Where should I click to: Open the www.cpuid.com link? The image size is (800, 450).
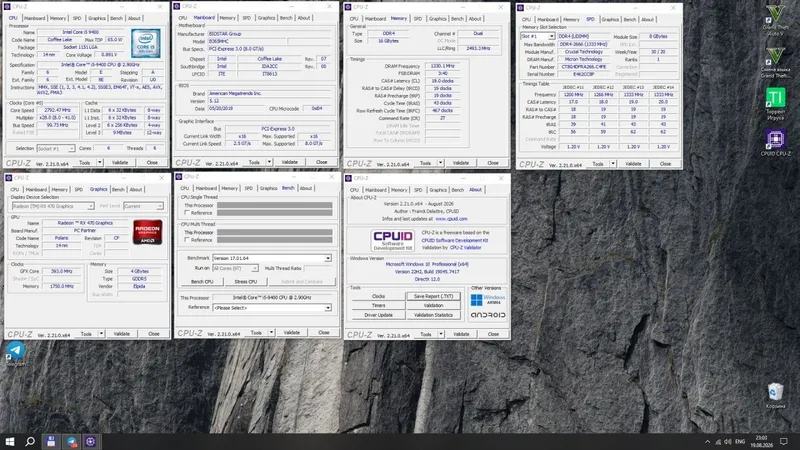click(x=451, y=218)
